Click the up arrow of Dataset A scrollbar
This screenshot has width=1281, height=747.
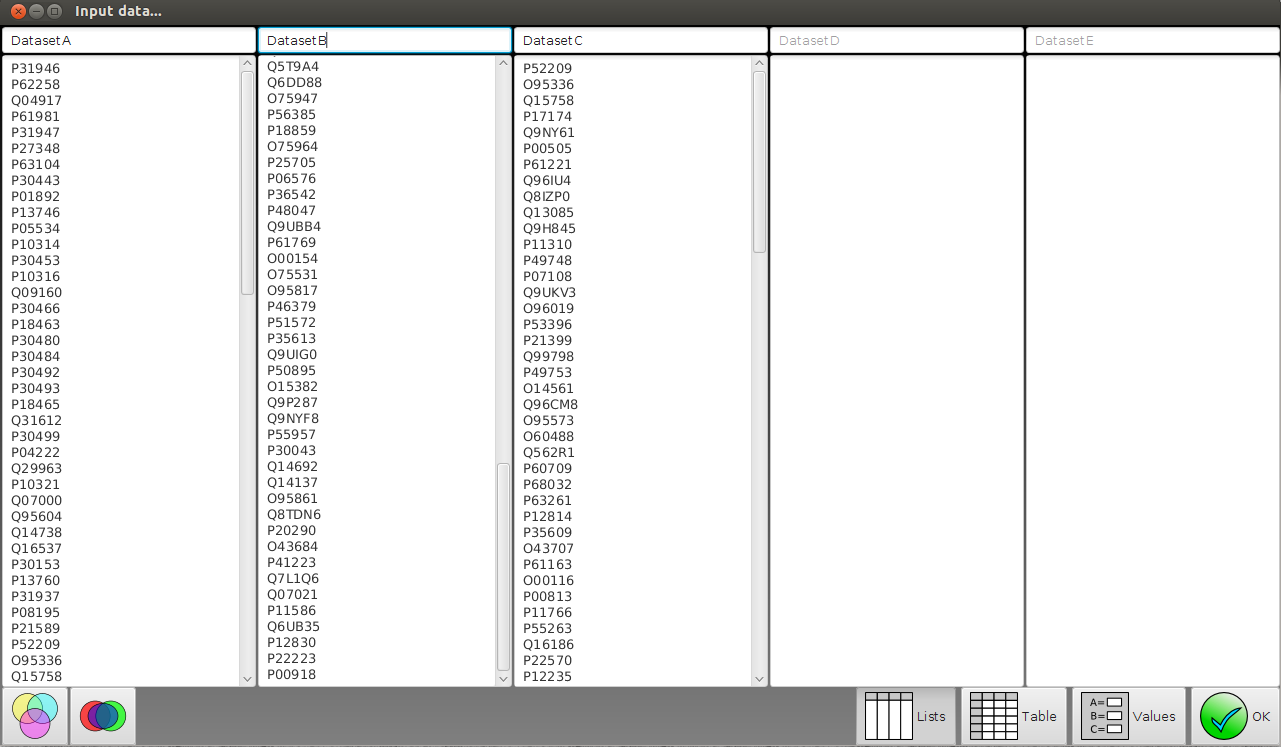248,63
